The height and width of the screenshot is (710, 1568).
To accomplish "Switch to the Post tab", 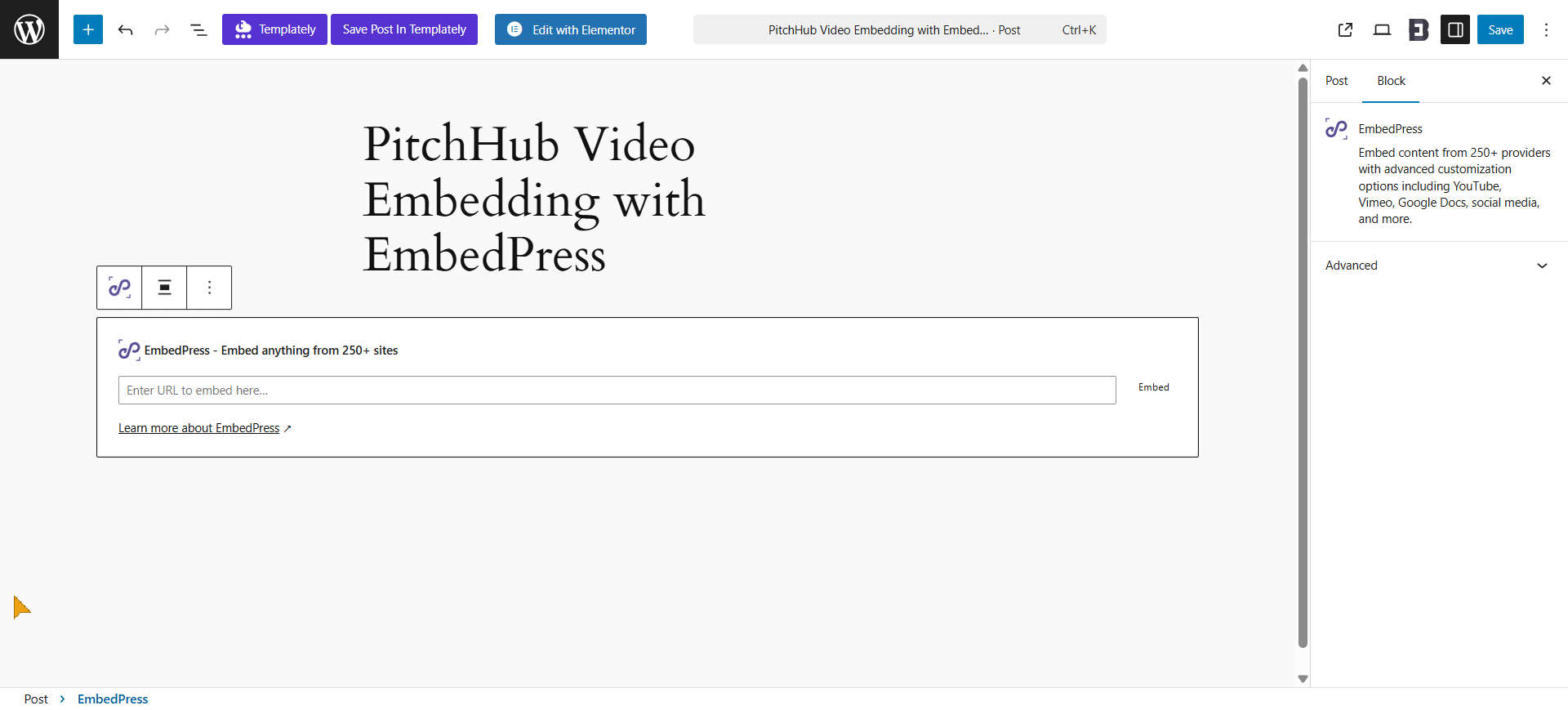I will [1336, 81].
